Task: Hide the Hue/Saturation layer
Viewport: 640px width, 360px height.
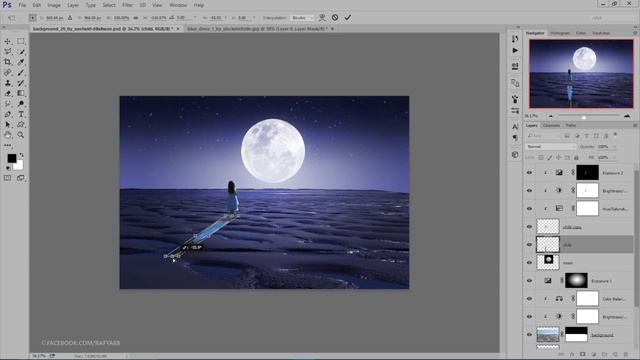Action: click(x=529, y=209)
